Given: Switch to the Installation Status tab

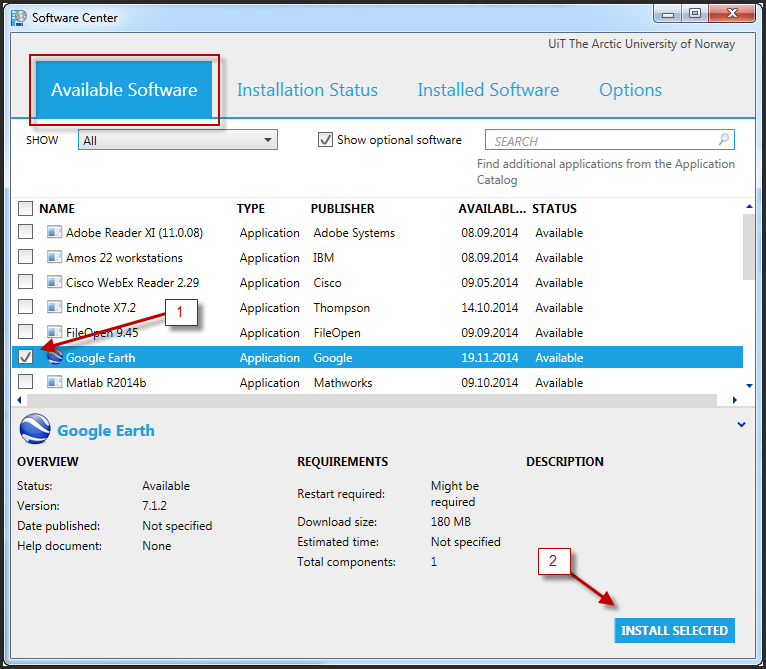Looking at the screenshot, I should [307, 90].
